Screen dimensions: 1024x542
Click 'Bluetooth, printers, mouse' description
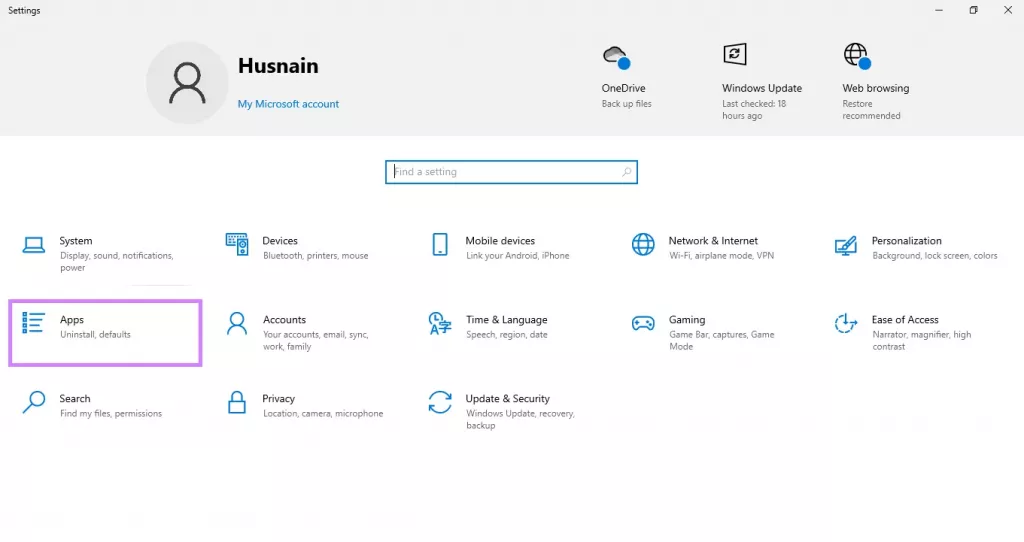click(315, 255)
